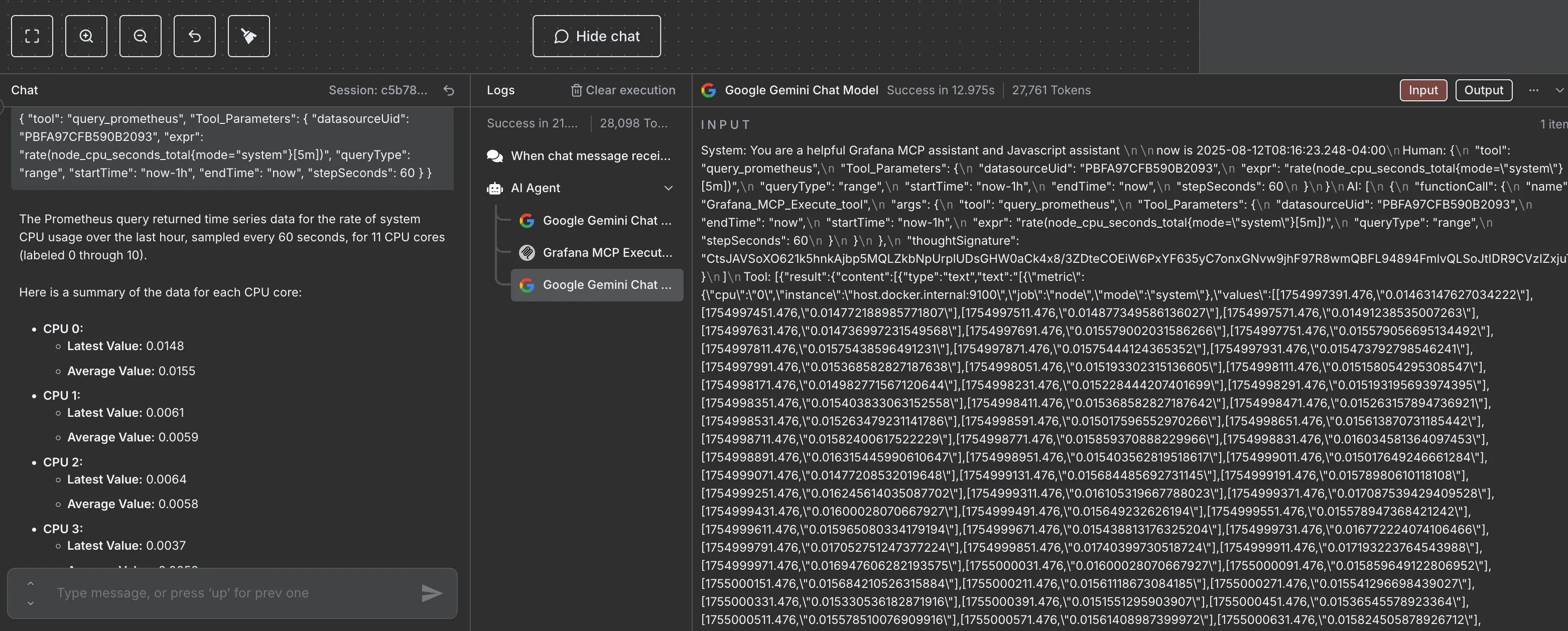This screenshot has height=631, width=1568.
Task: Click the INPUT section heading
Action: click(x=726, y=125)
